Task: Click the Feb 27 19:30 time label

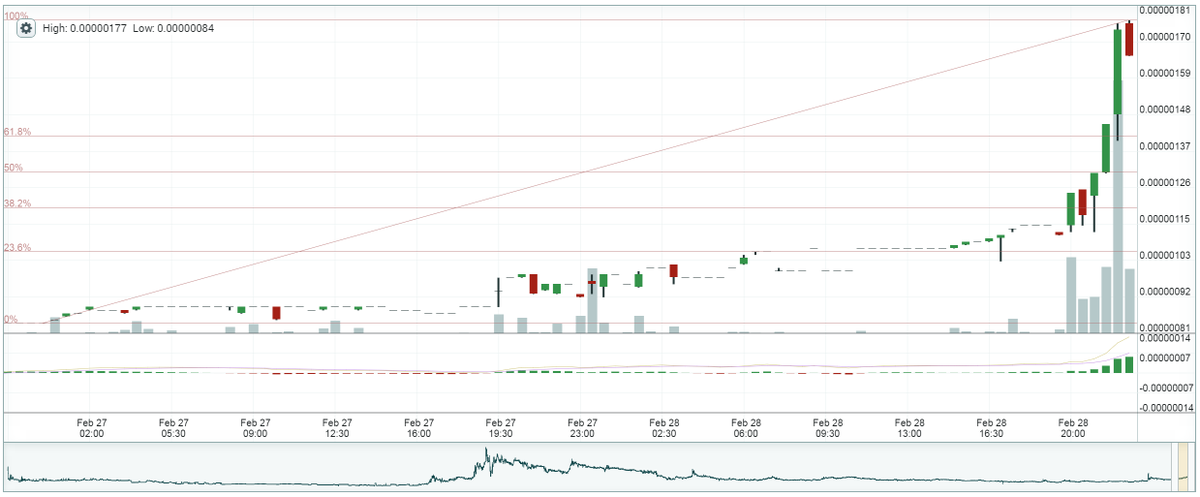Action: pos(501,428)
